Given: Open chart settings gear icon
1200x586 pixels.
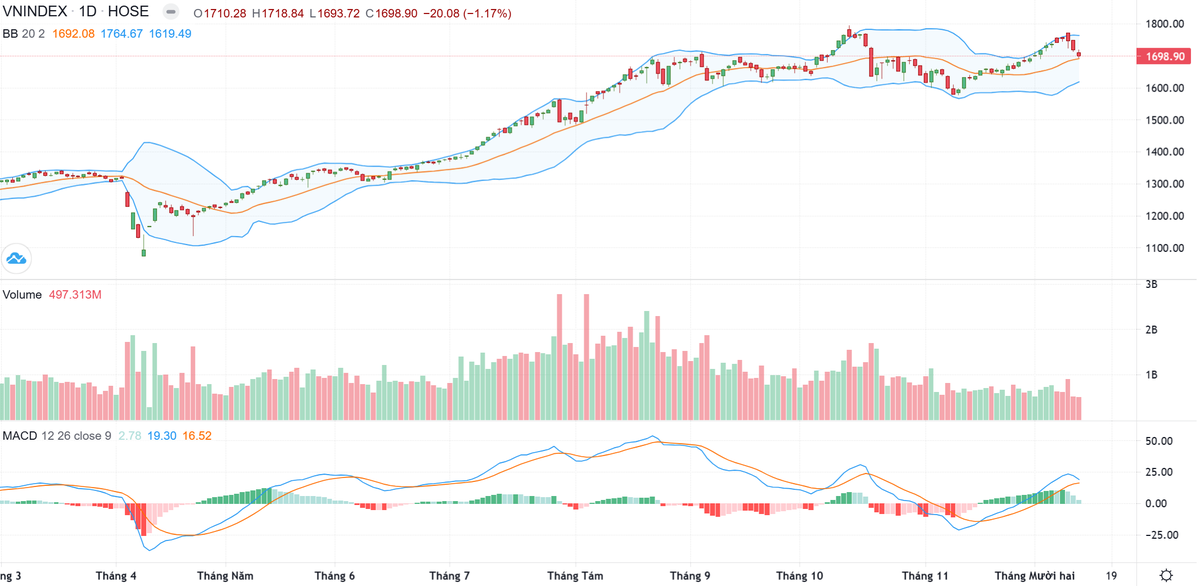Looking at the screenshot, I should [1167, 575].
